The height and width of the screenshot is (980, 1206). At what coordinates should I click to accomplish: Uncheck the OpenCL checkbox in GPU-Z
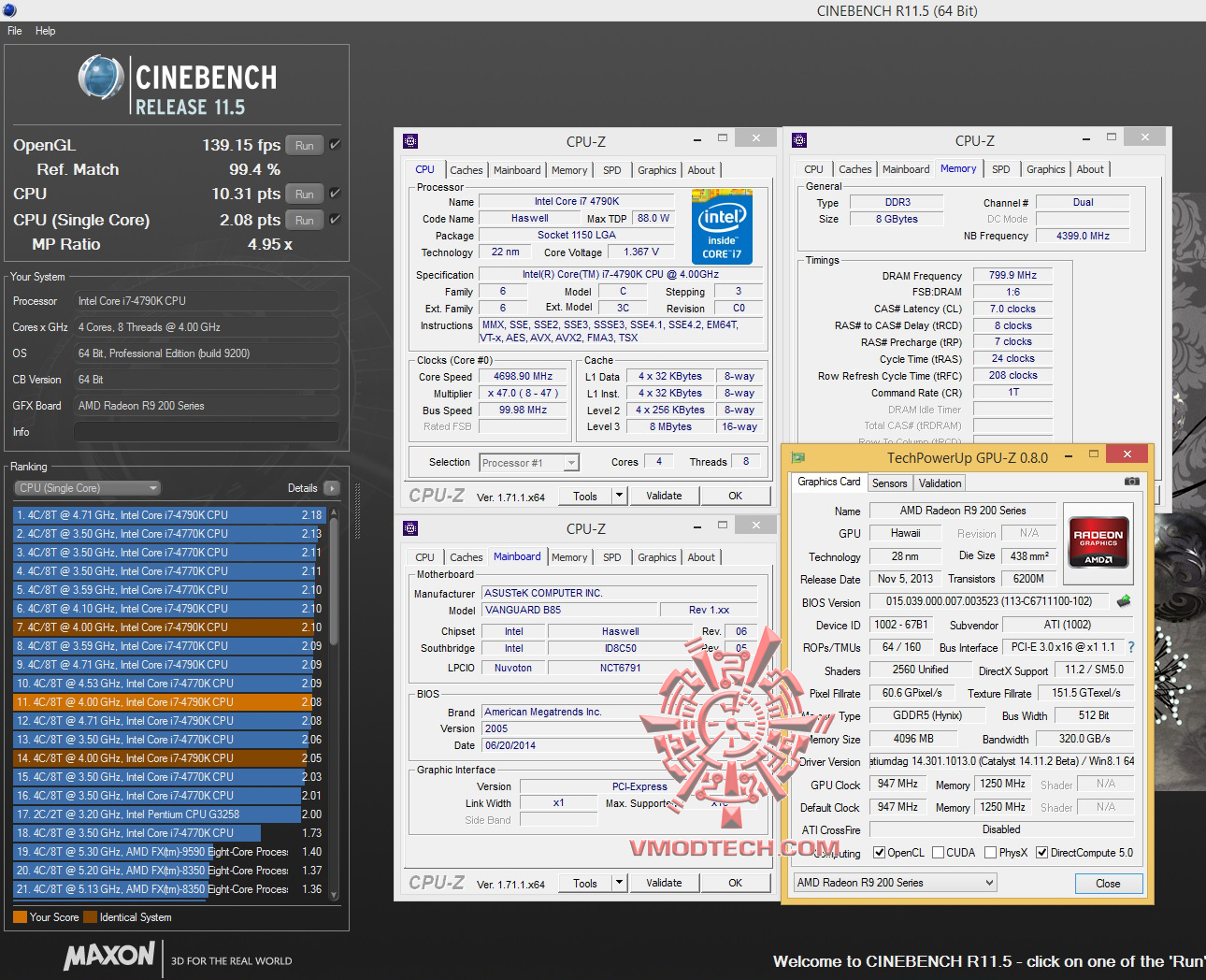click(x=879, y=853)
